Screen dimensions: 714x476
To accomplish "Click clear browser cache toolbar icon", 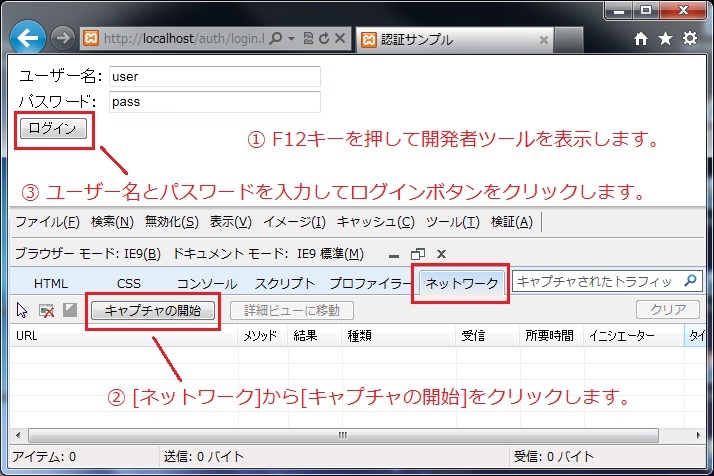I will tap(46, 311).
